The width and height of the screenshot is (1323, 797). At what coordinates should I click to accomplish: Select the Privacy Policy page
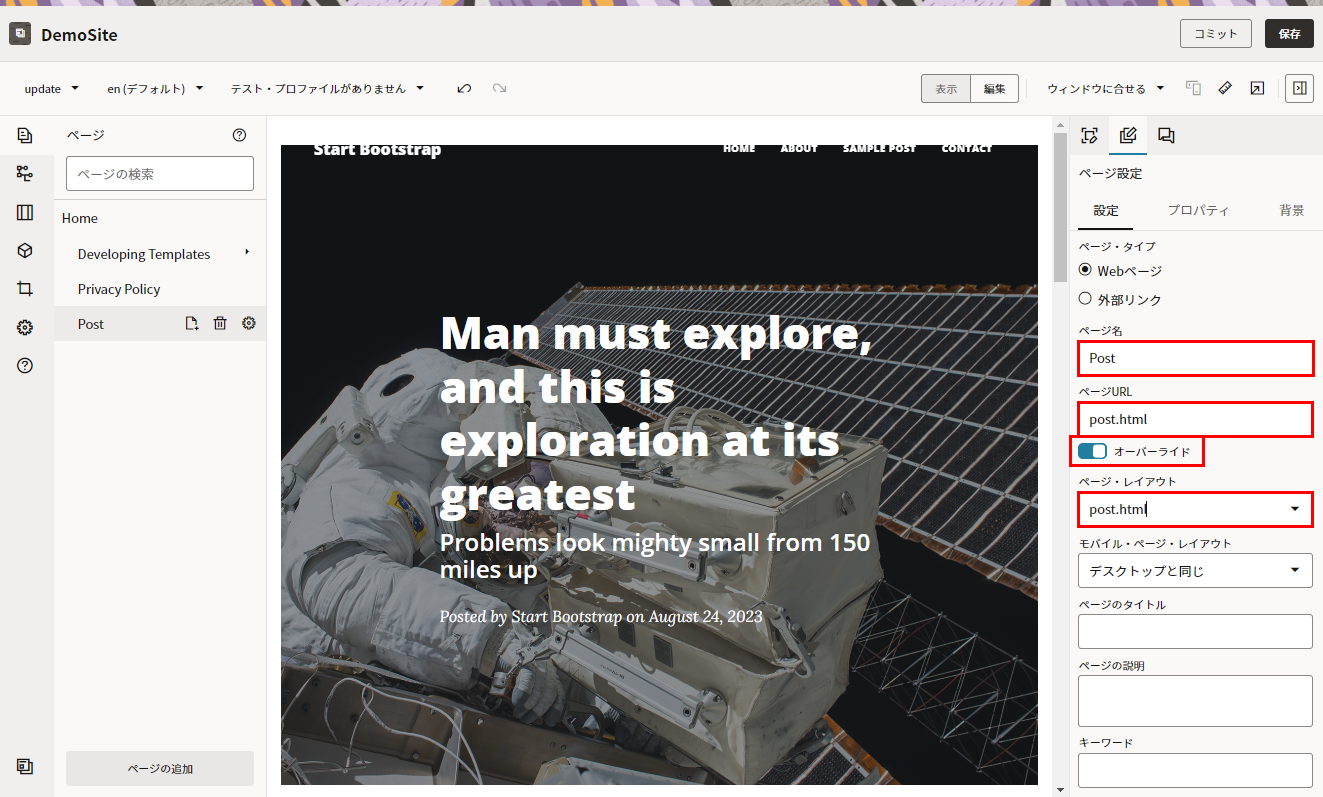(x=119, y=289)
